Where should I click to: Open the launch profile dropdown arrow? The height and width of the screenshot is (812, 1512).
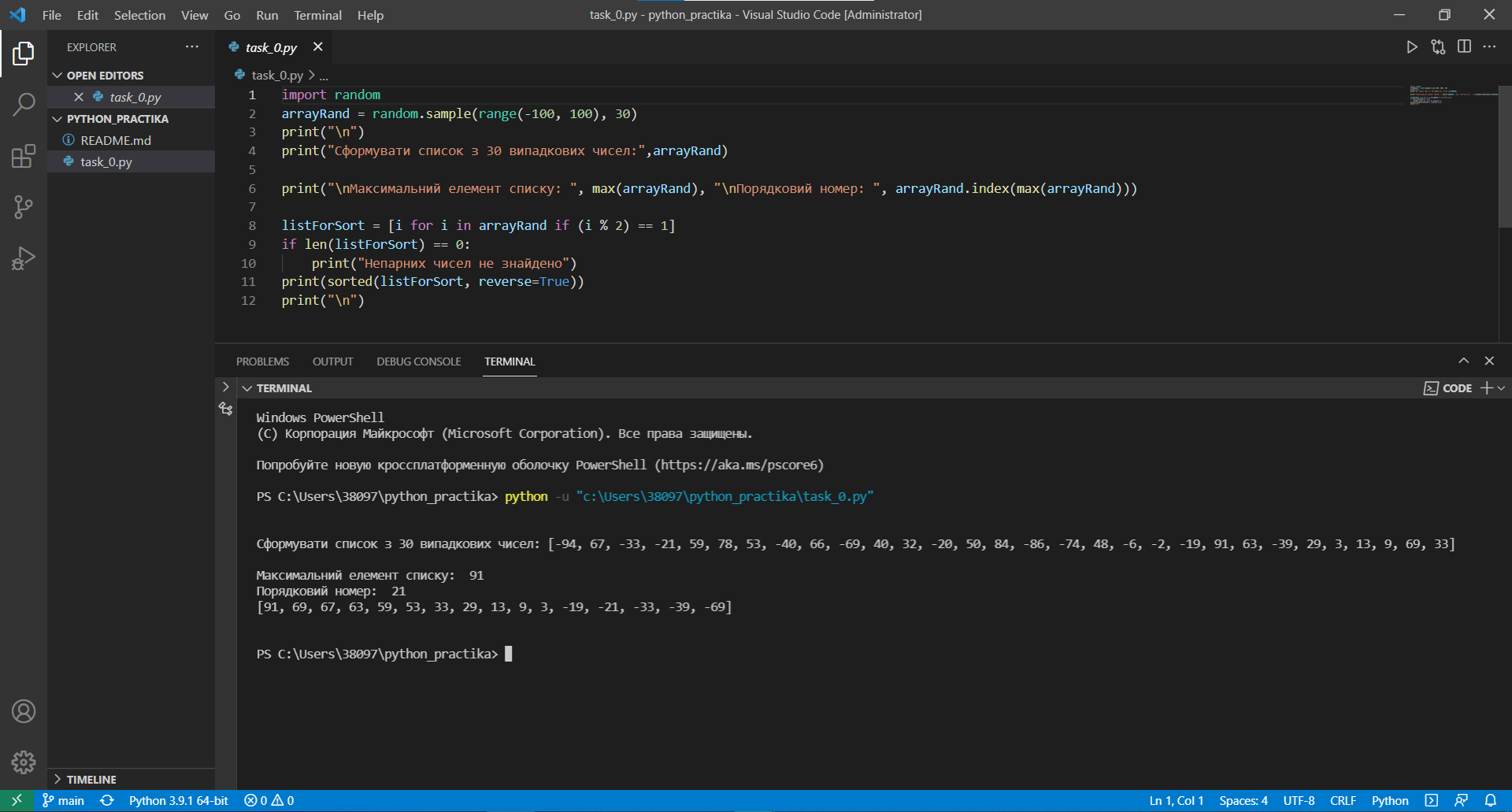coord(1501,388)
